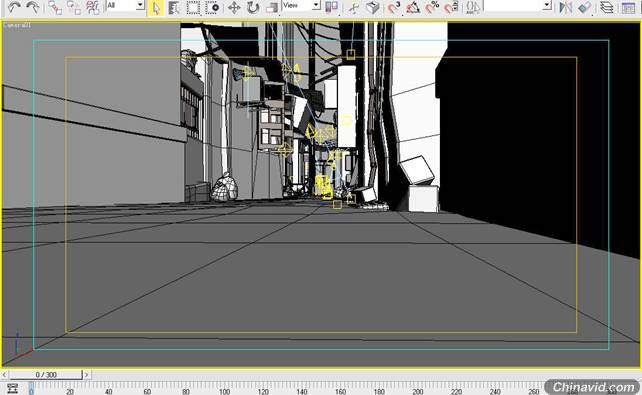Toggle the Percent Snap magnet
The width and height of the screenshot is (642, 395).
[x=432, y=7]
